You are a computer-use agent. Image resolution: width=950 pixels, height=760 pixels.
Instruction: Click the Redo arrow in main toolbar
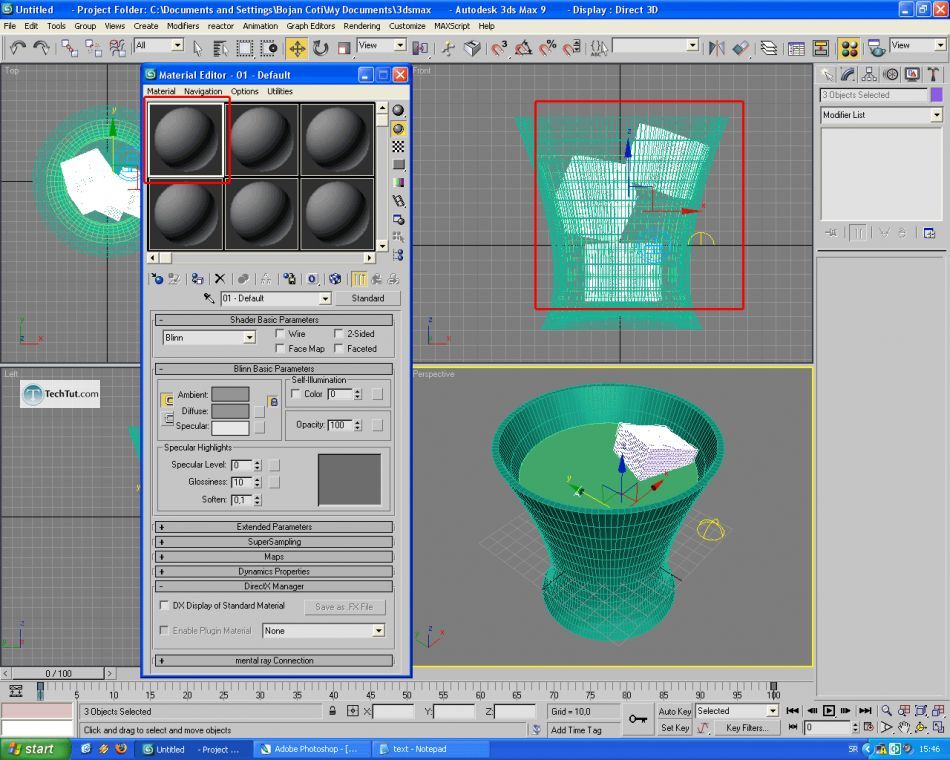(x=41, y=47)
